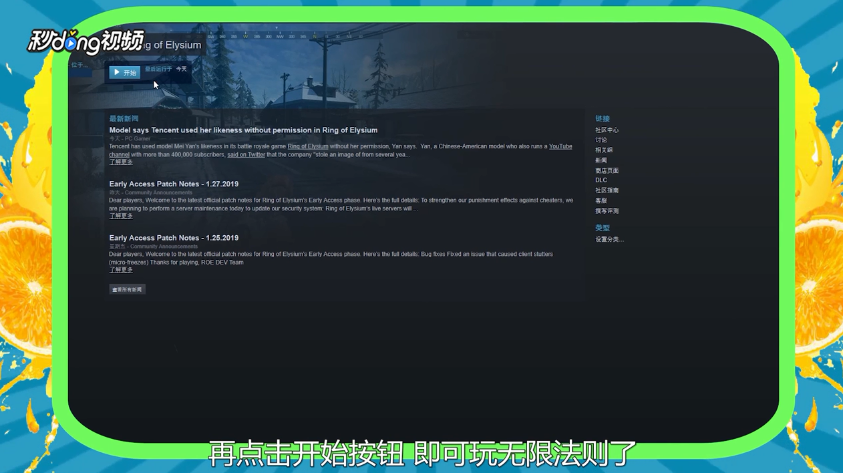Click the 查看所有新闻 button below news
843x473 pixels.
point(127,289)
